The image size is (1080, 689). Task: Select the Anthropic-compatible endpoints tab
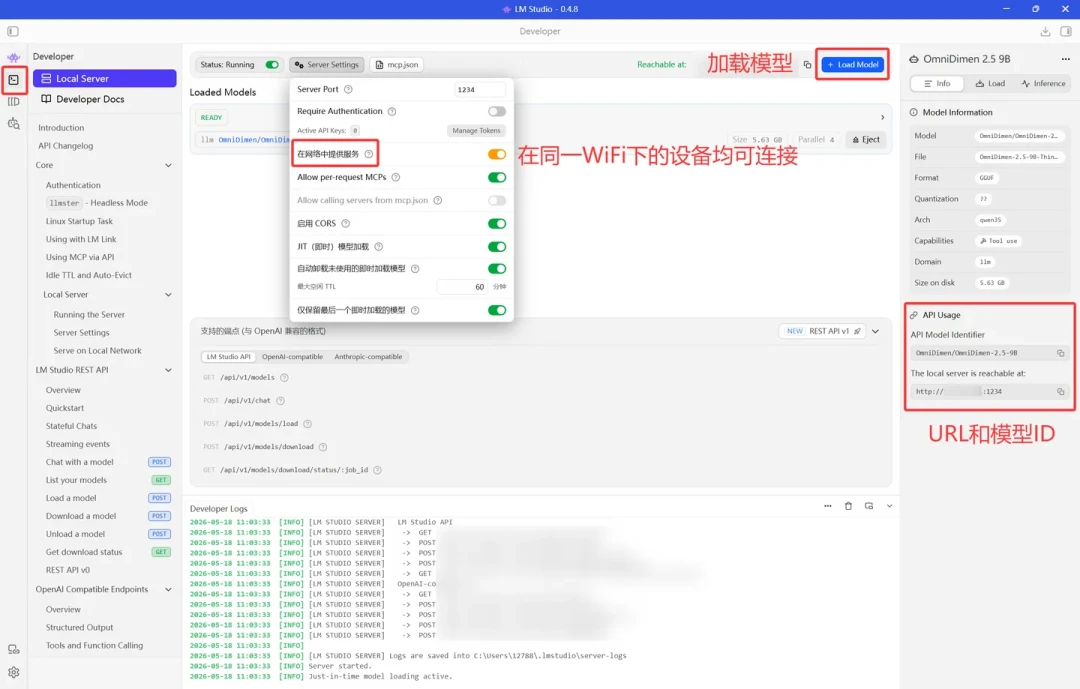[x=368, y=357]
